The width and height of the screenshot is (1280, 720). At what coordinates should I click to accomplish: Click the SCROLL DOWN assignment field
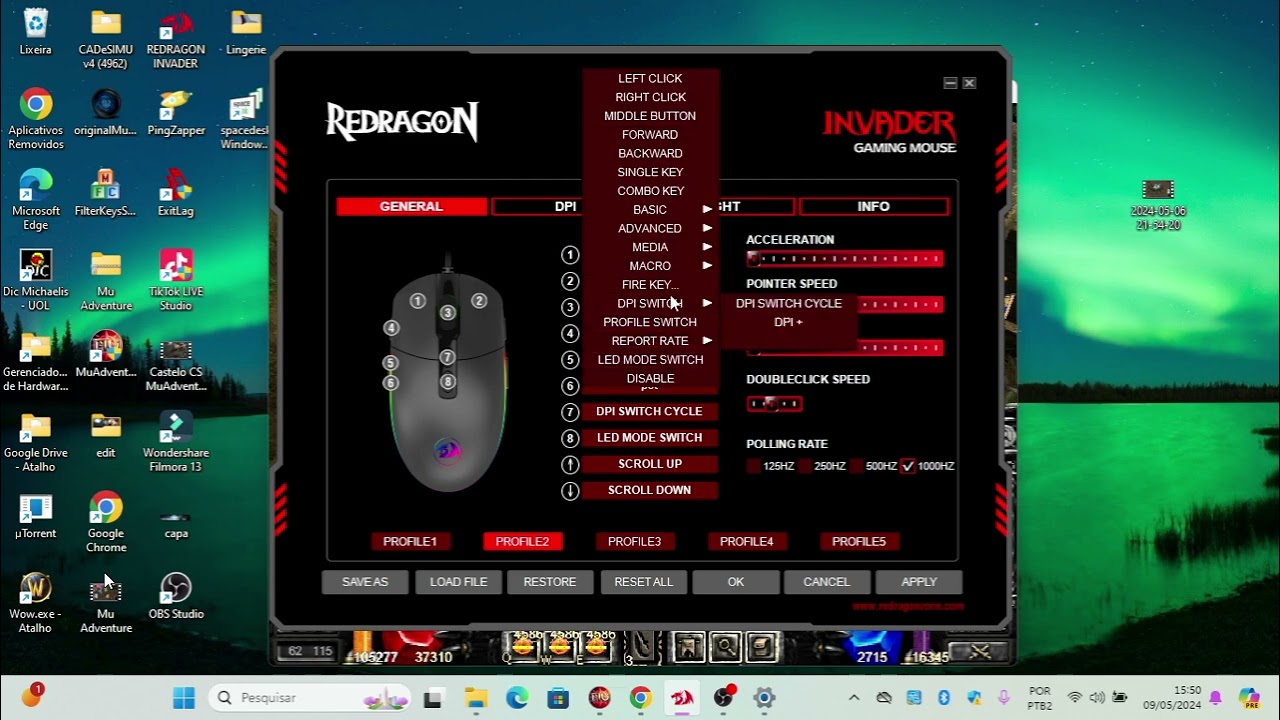[x=650, y=490]
